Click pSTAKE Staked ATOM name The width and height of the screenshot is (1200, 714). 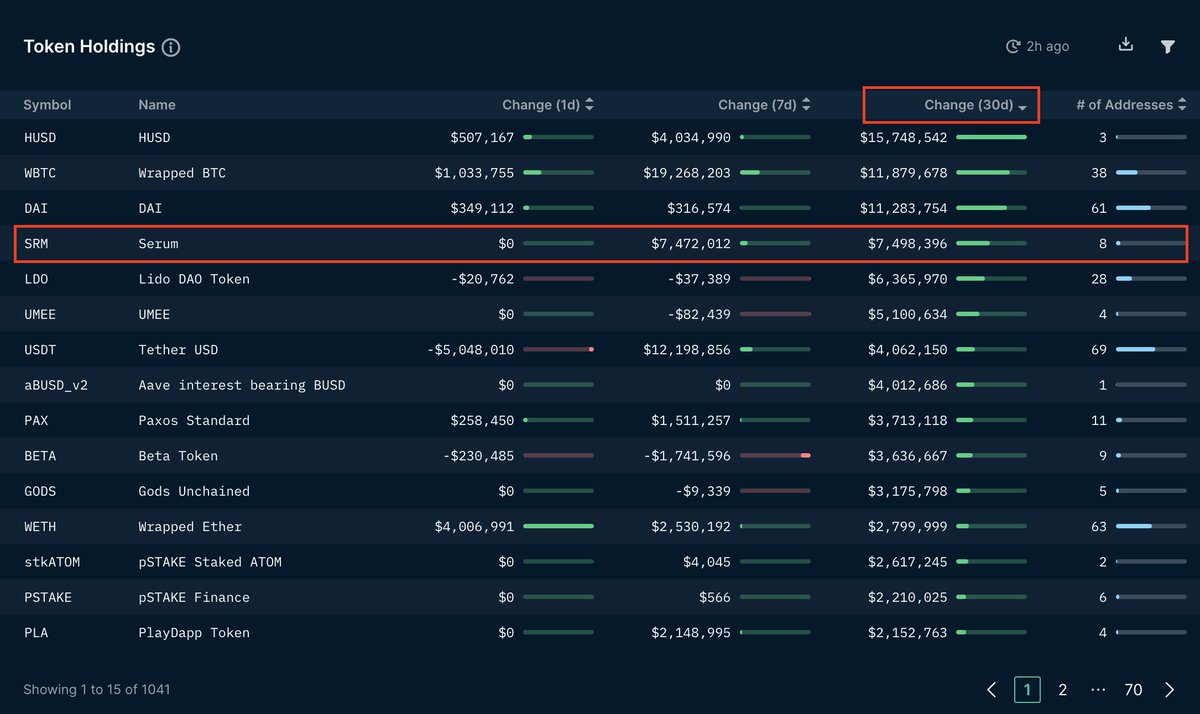210,562
